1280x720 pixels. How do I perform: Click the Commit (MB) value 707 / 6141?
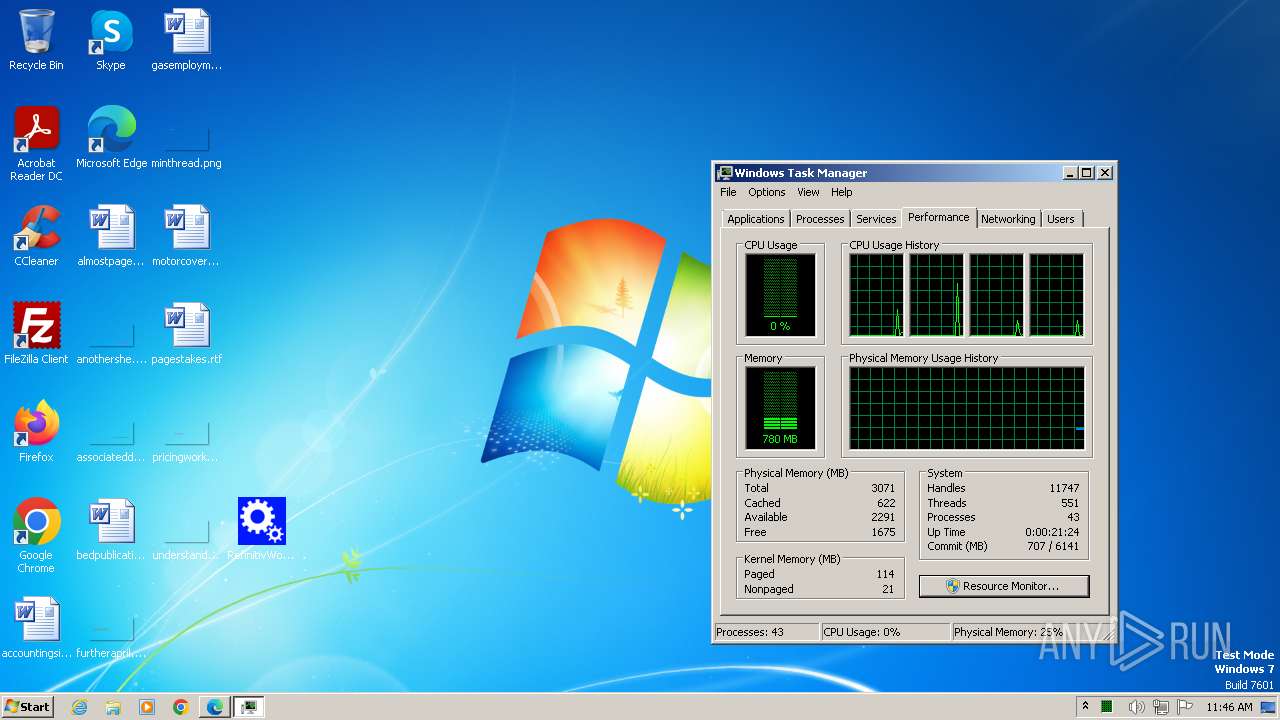(x=1053, y=546)
